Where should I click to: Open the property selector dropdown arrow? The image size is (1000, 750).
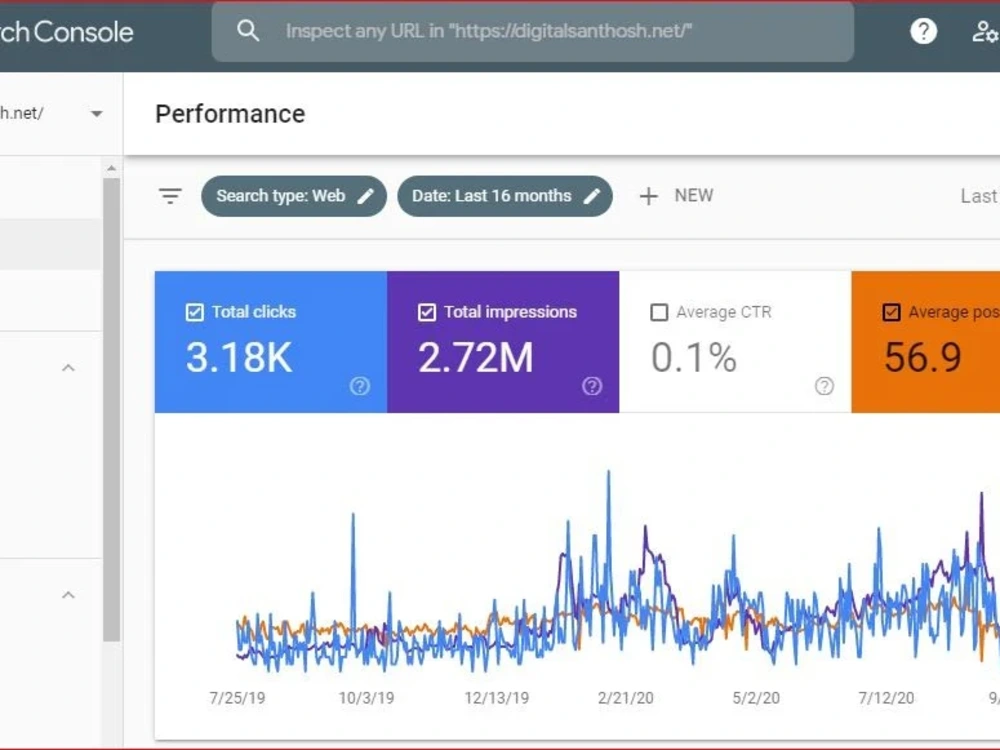96,114
